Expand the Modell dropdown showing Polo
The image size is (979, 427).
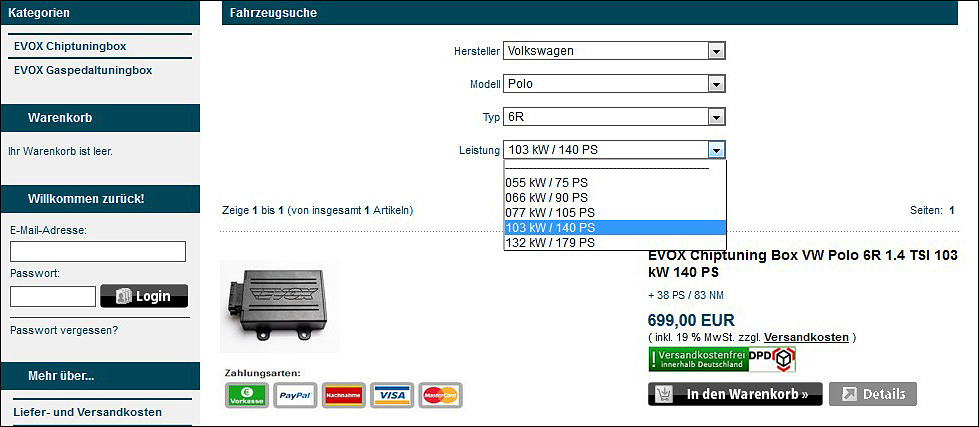click(614, 84)
